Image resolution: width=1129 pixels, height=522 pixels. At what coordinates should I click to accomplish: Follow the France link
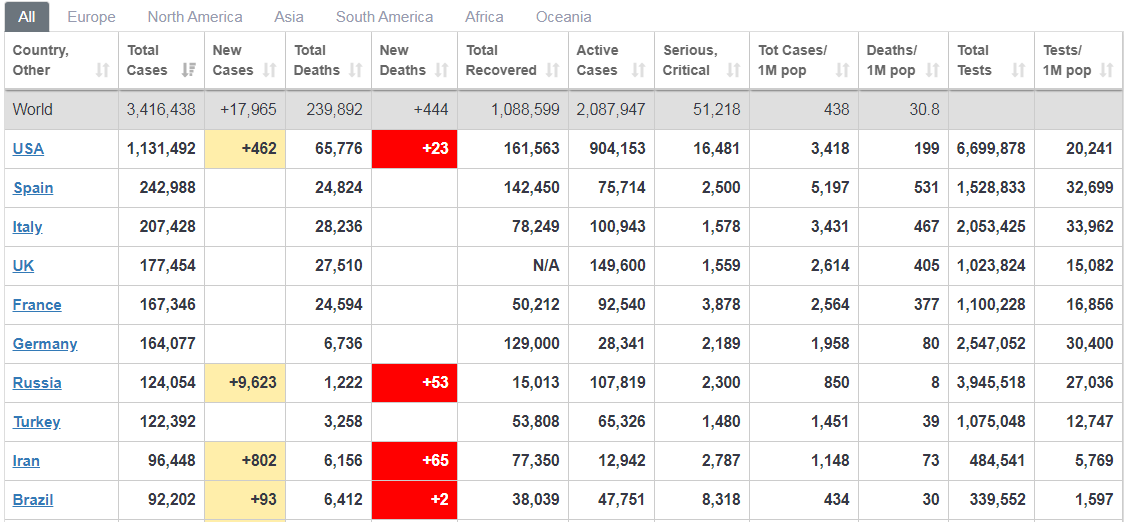click(x=37, y=305)
